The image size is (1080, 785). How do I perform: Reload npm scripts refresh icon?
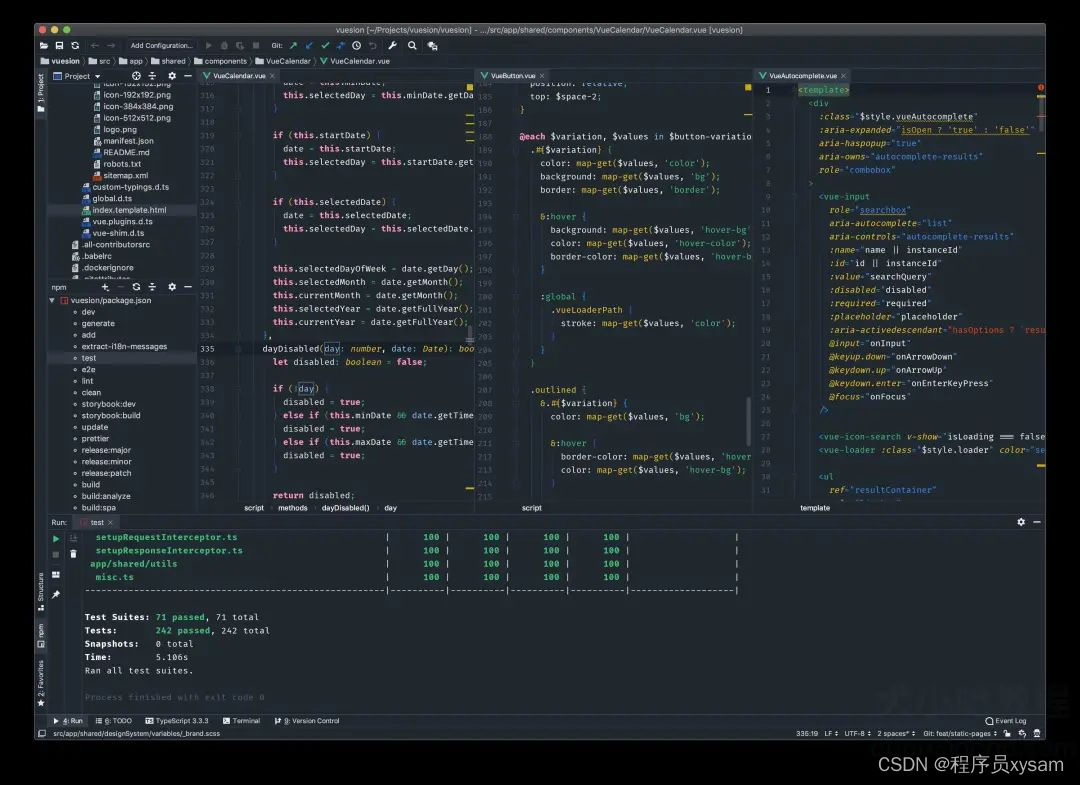[136, 286]
